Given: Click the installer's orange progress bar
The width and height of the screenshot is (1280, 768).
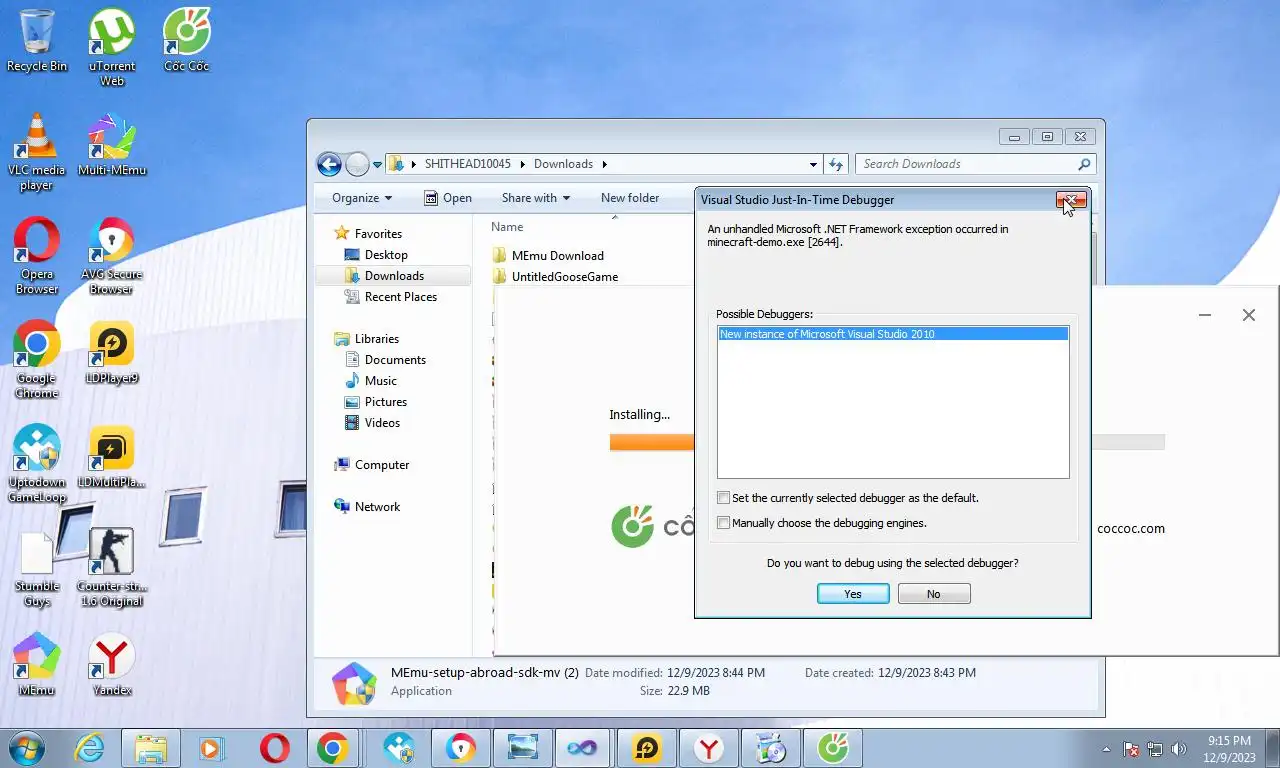Looking at the screenshot, I should click(x=652, y=442).
